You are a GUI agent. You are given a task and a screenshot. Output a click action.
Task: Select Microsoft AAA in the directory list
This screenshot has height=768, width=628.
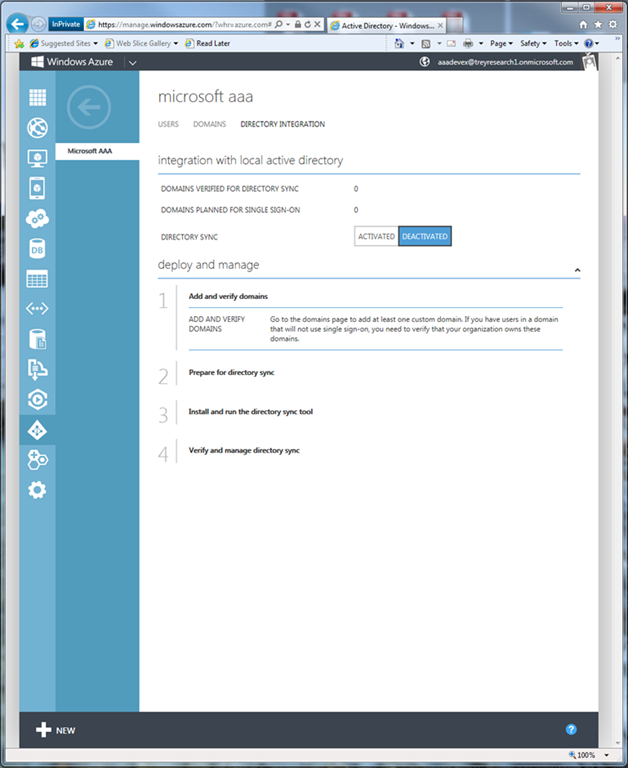[97, 151]
